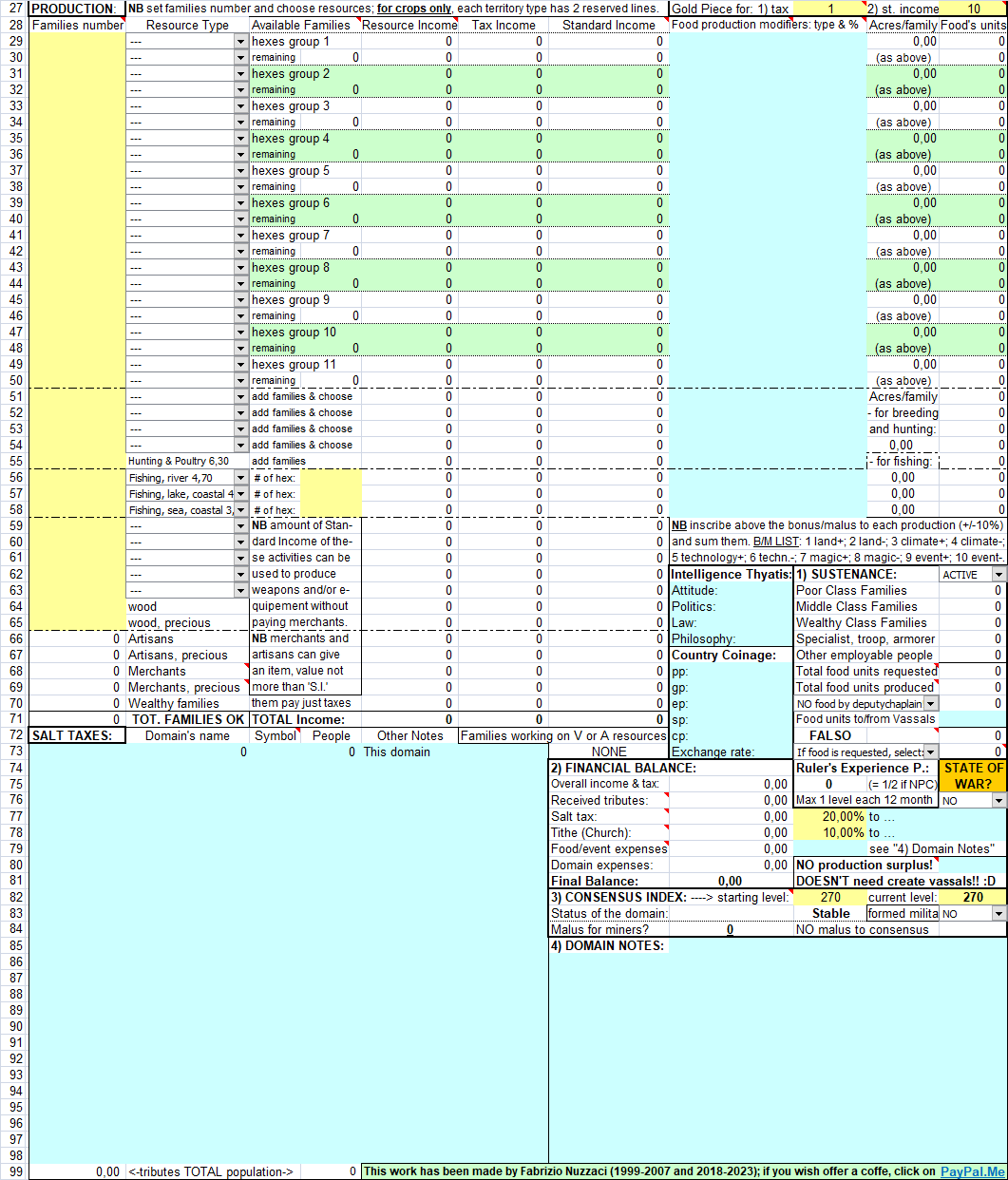Expand the 'Fishing, sea, coastal' dropdown
Viewport: 1008px width, 1180px height.
241,510
